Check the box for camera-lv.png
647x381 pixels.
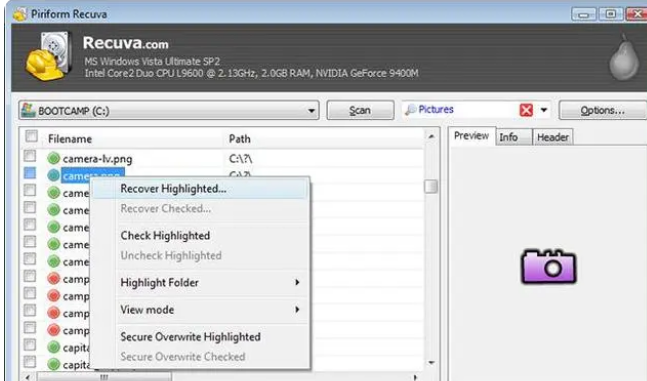coord(30,156)
